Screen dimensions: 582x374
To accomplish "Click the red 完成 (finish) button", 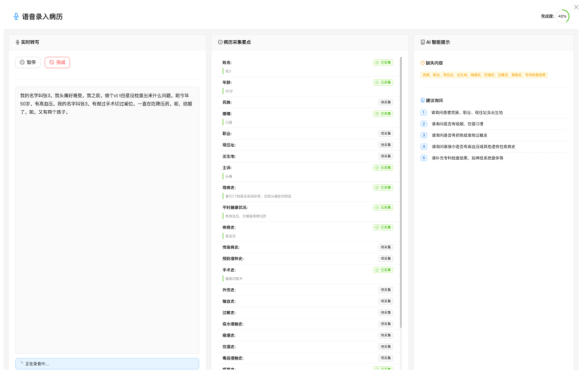I will point(57,62).
